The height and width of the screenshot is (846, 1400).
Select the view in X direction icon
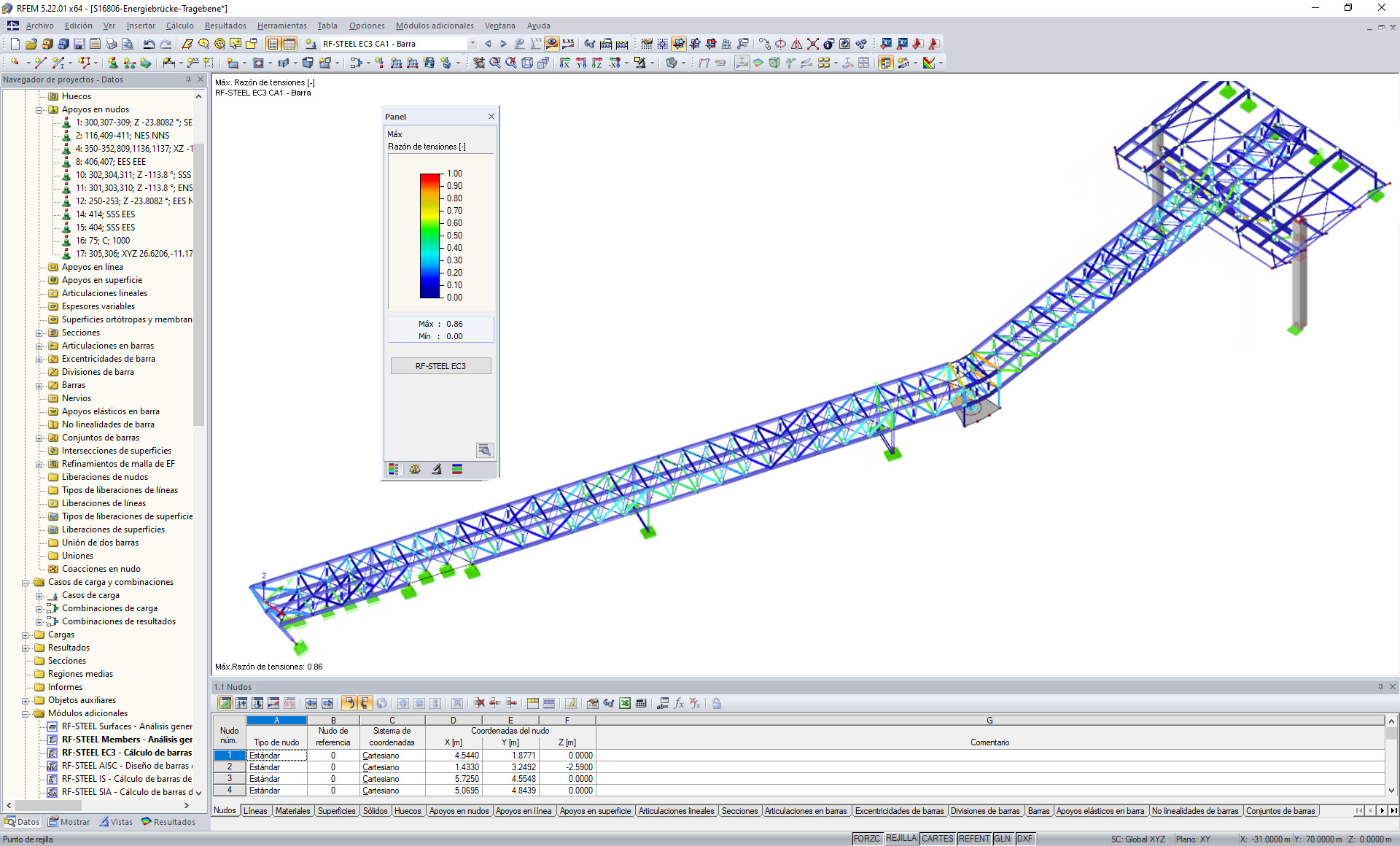(x=566, y=63)
